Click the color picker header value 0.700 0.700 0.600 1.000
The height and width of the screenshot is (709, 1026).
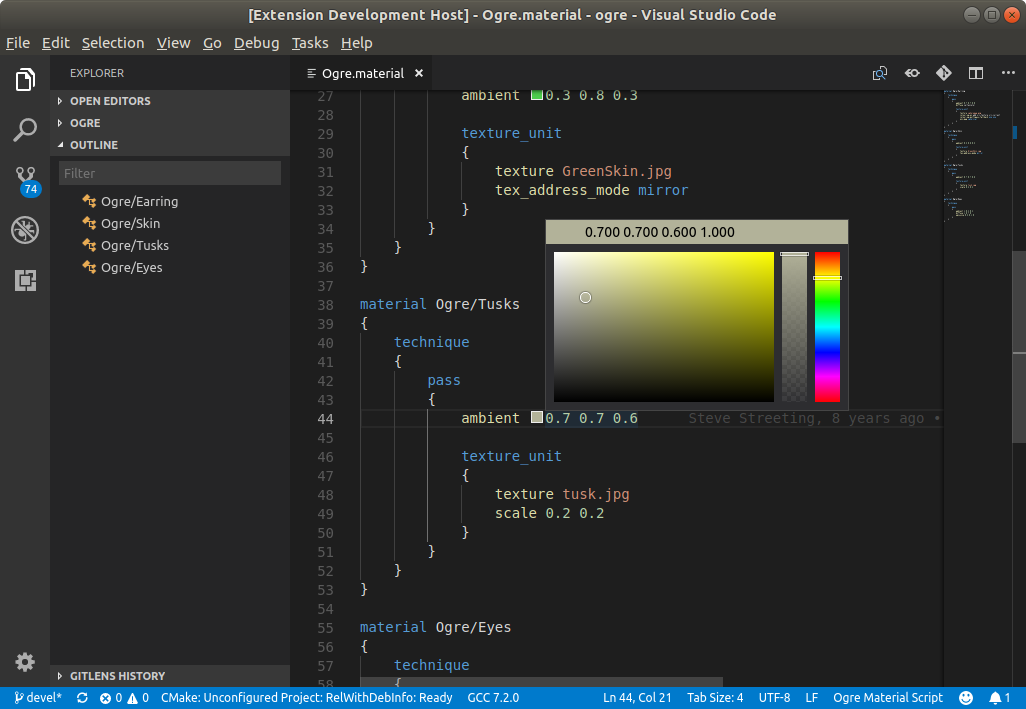[x=659, y=232]
